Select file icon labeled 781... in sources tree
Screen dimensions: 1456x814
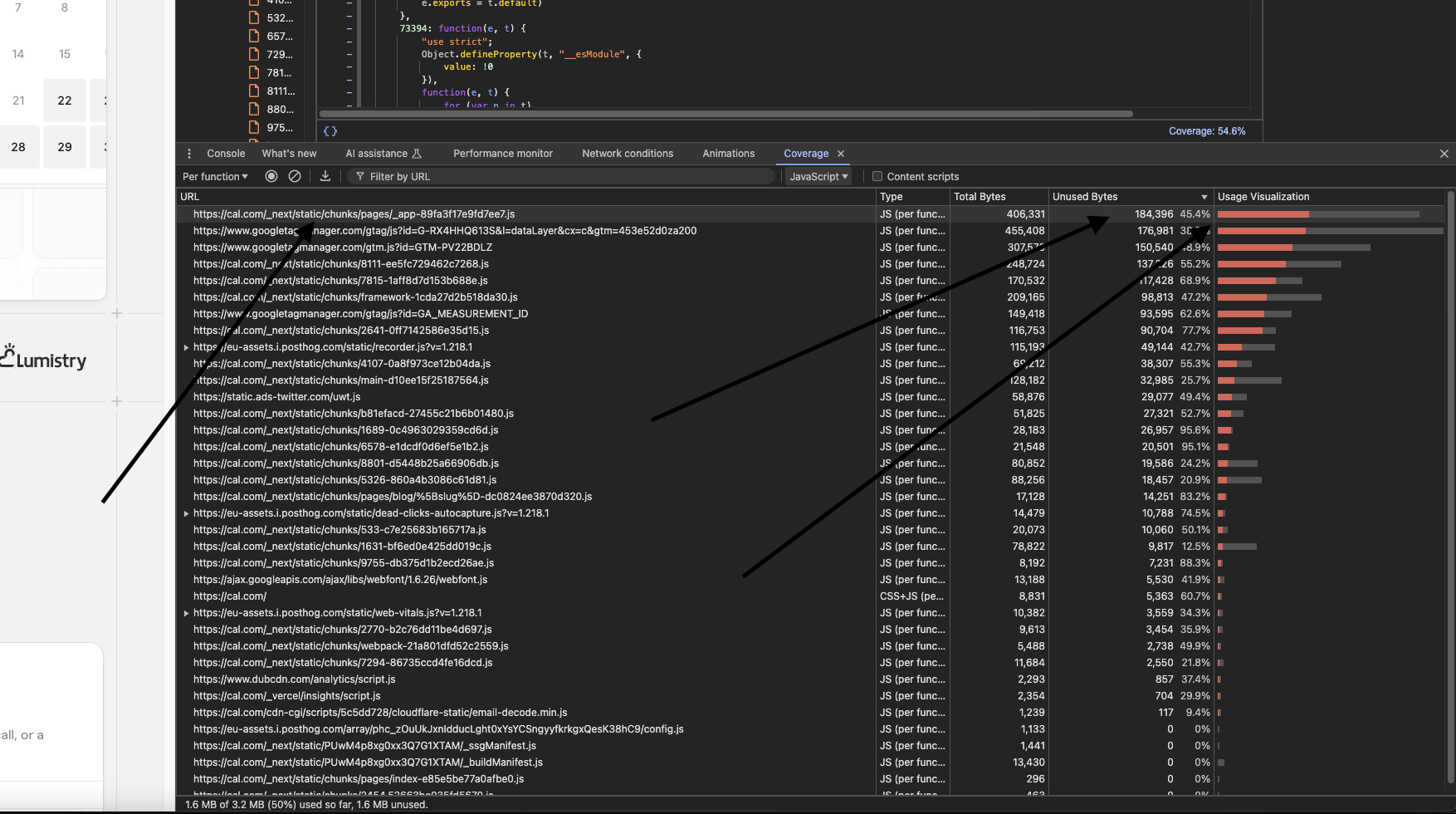coord(255,72)
